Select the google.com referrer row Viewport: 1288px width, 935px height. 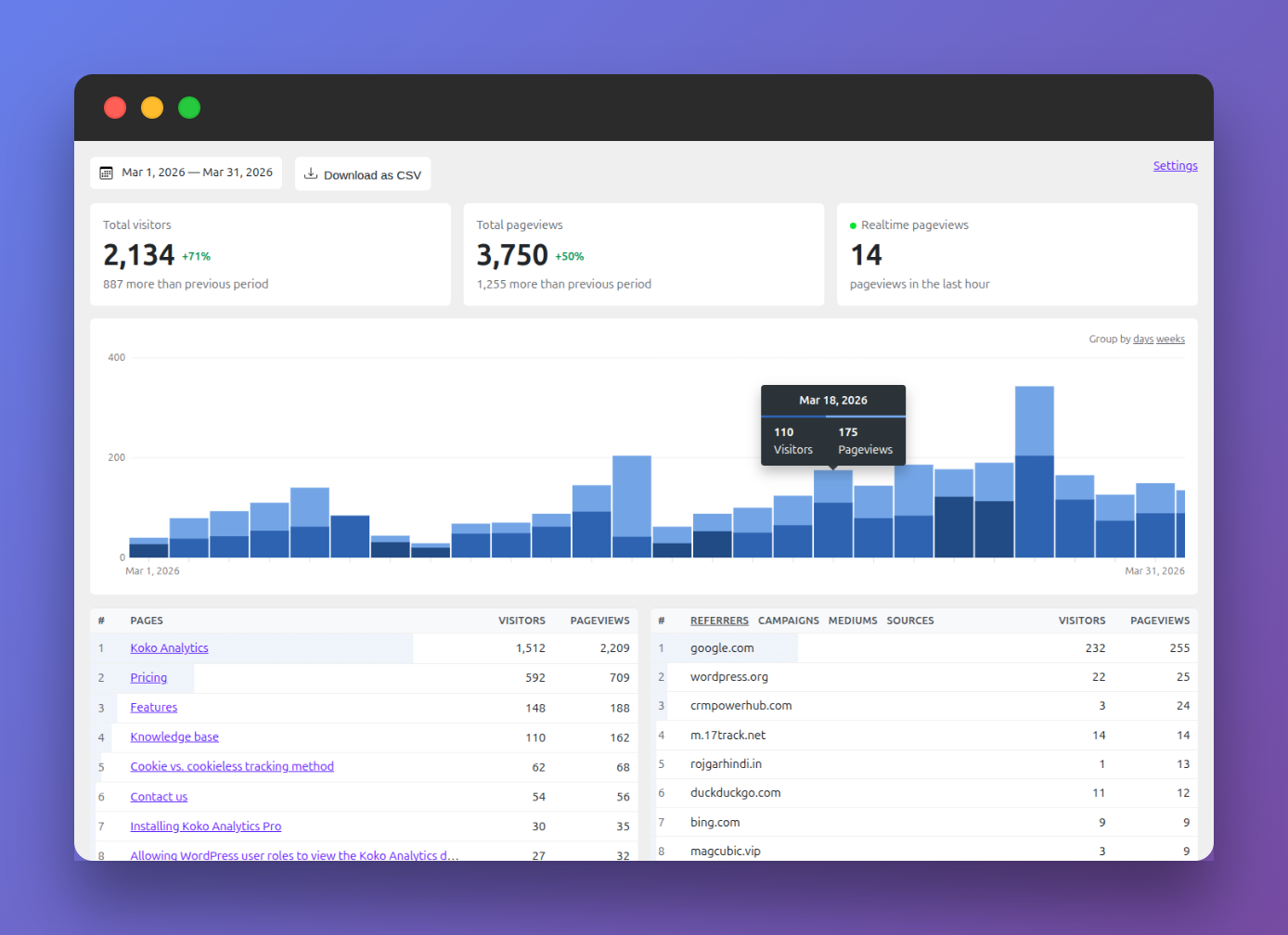[926, 648]
